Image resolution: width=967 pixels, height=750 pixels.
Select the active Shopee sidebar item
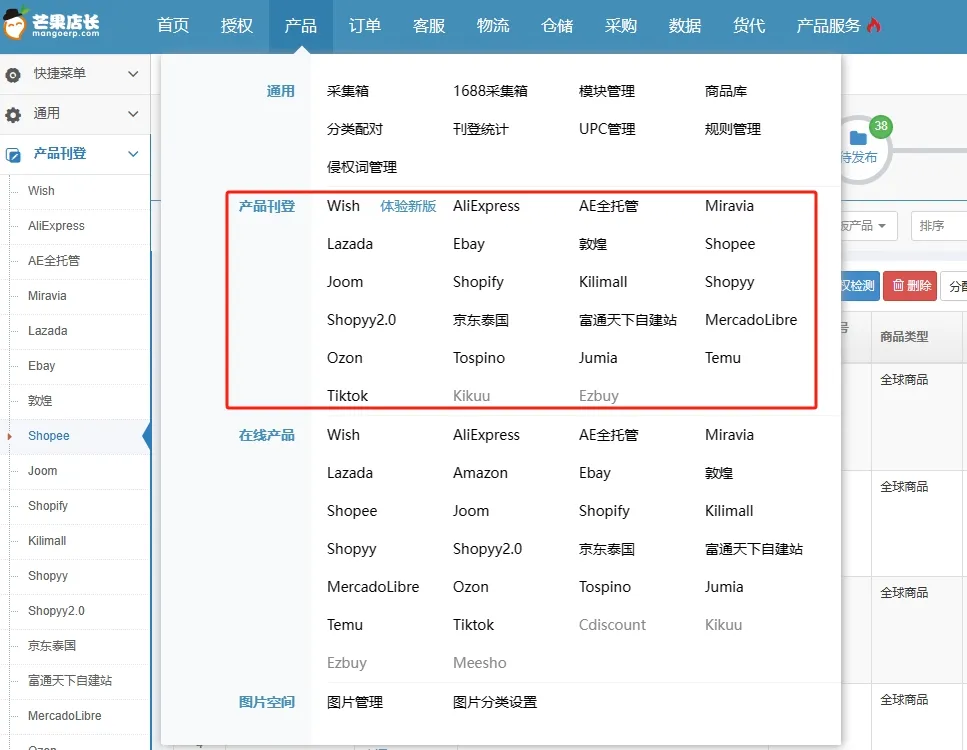[49, 436]
